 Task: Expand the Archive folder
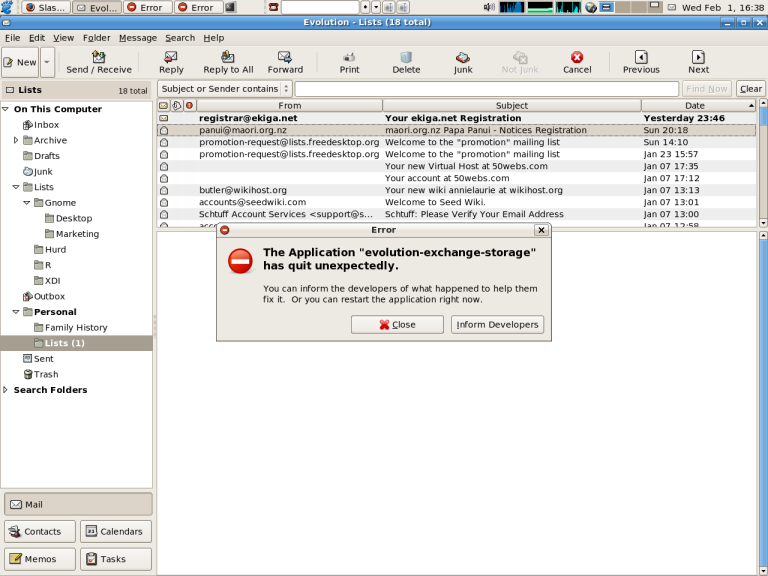click(x=16, y=140)
